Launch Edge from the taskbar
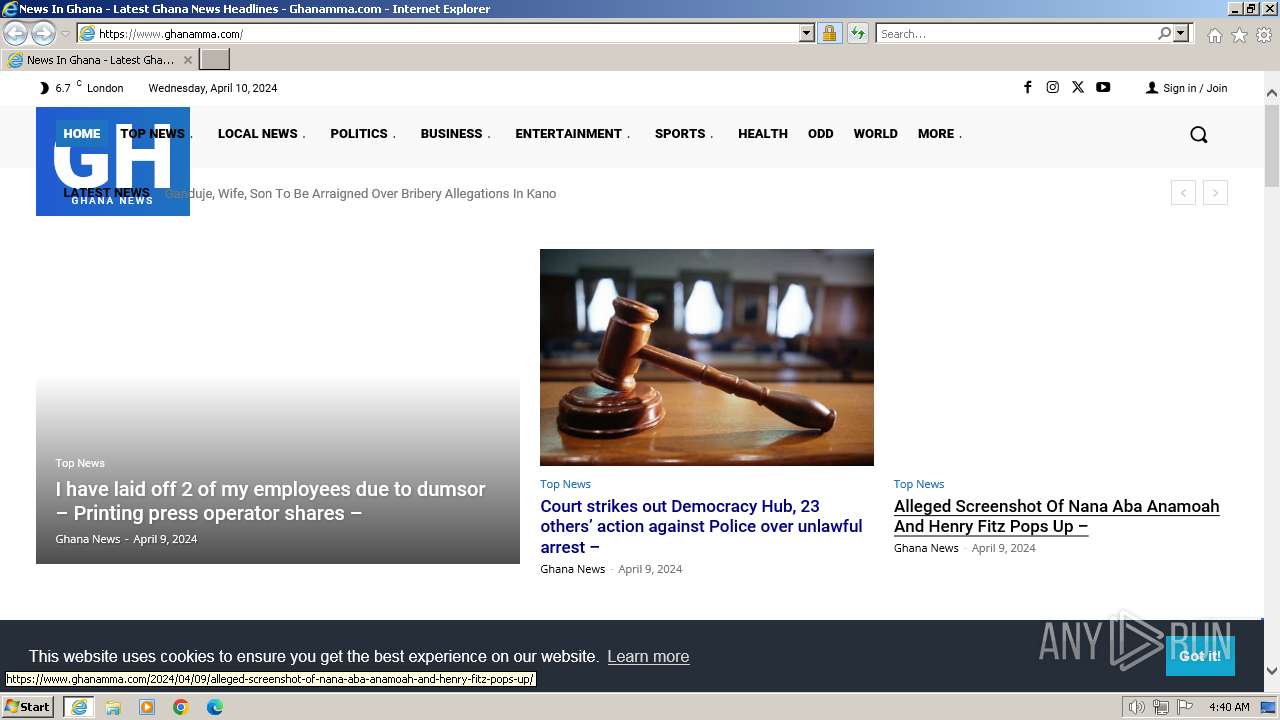 pos(215,707)
